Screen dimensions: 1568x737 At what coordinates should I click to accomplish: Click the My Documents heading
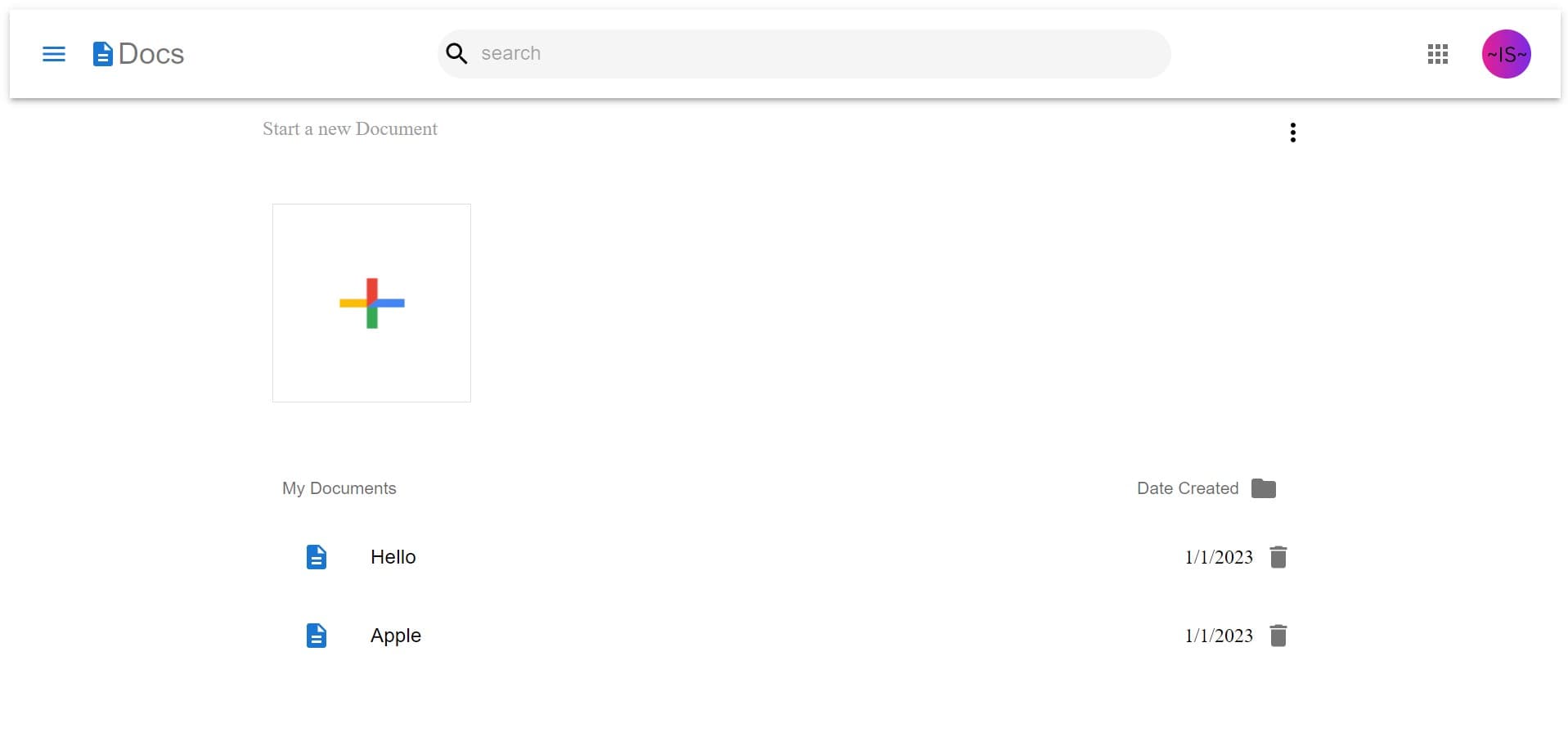(339, 488)
